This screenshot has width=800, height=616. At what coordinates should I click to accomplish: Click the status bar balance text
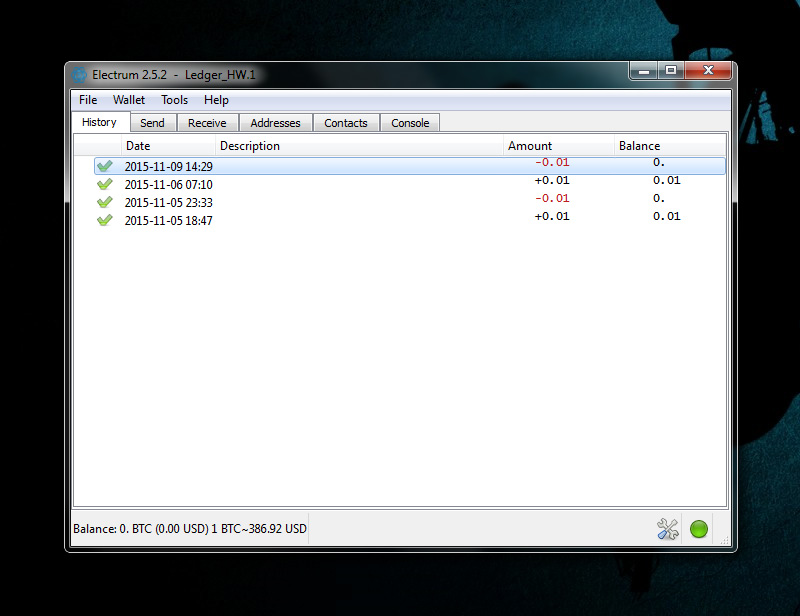190,529
